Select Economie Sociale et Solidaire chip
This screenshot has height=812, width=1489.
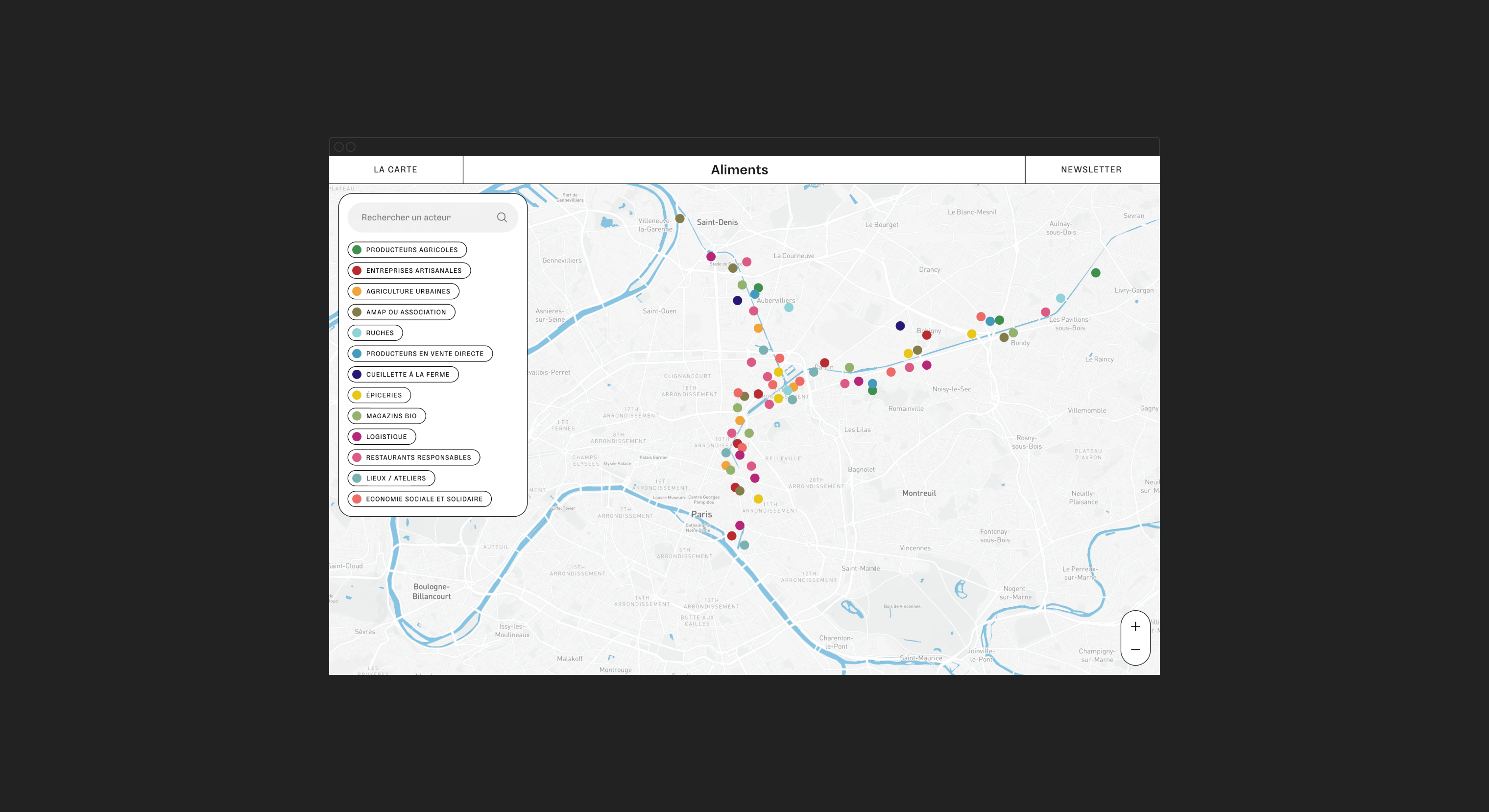coord(419,500)
